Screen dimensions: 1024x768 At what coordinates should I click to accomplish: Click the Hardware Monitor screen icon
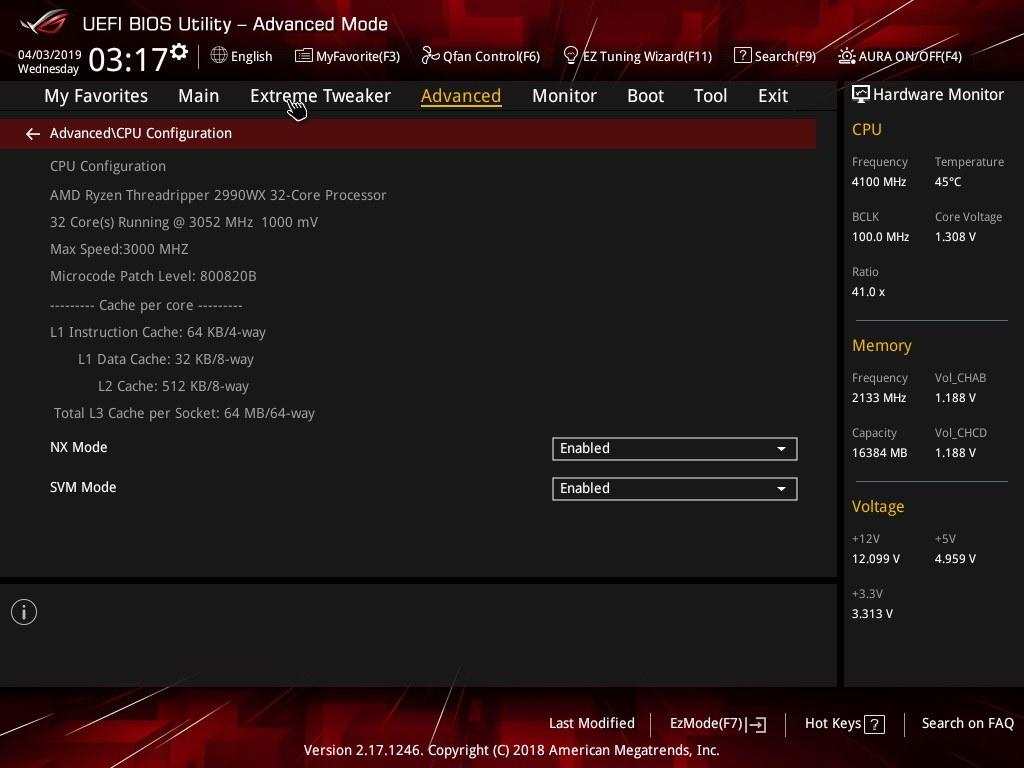861,95
